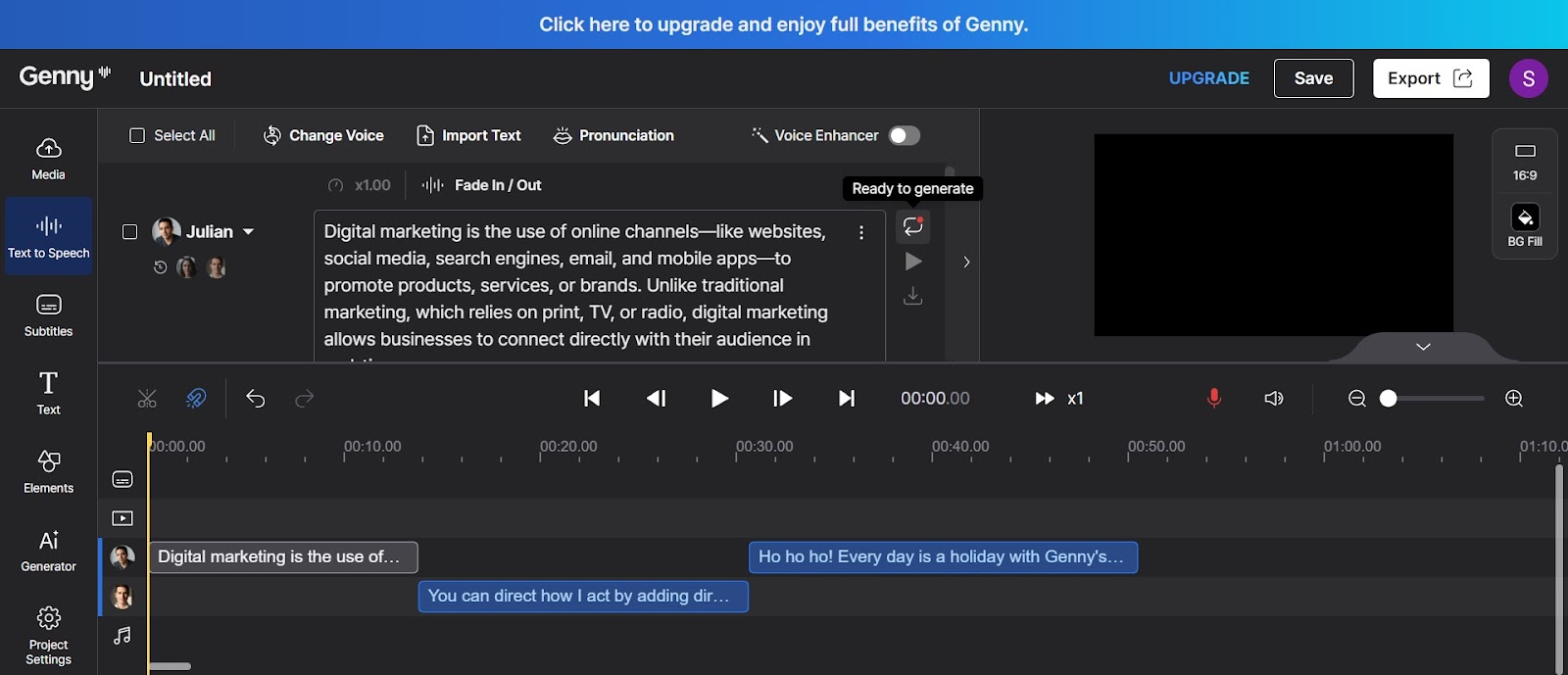The height and width of the screenshot is (675, 1568).
Task: Check the Select All checkbox
Action: tap(137, 136)
